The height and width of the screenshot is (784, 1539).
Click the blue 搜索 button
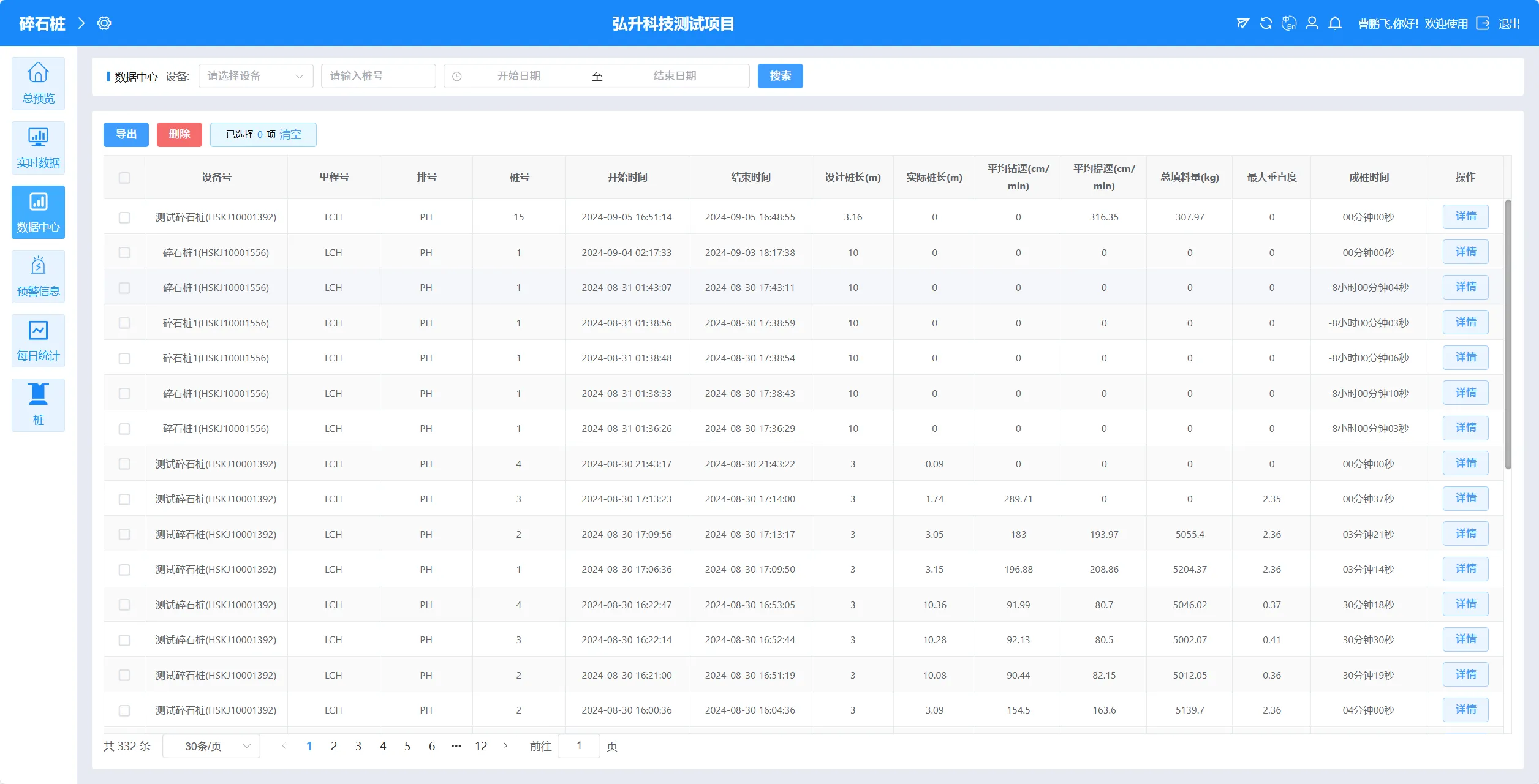780,76
